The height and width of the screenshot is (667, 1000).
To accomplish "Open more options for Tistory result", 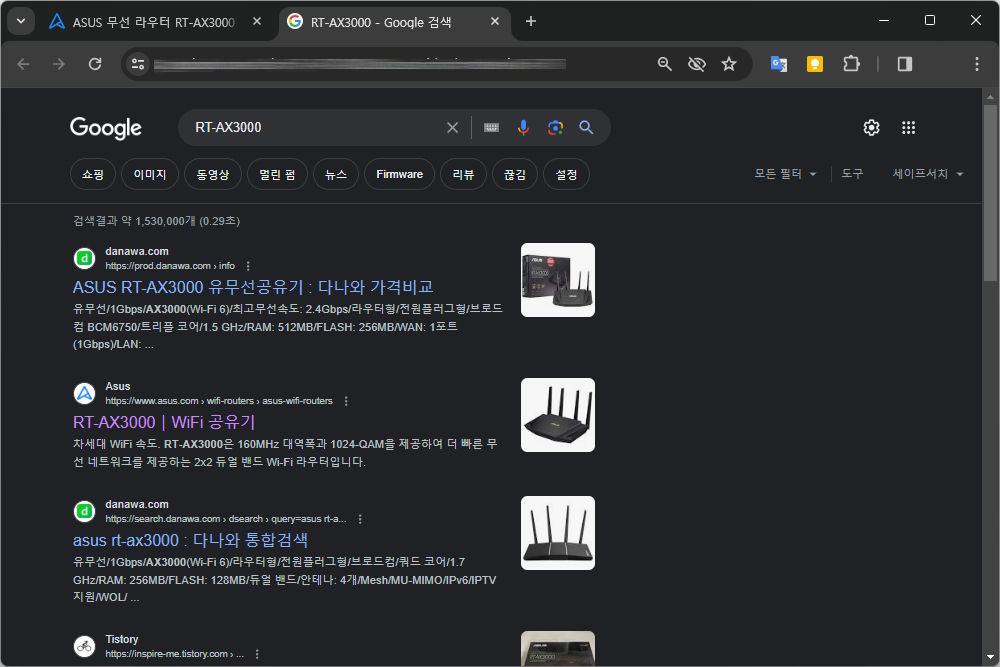I will (257, 654).
